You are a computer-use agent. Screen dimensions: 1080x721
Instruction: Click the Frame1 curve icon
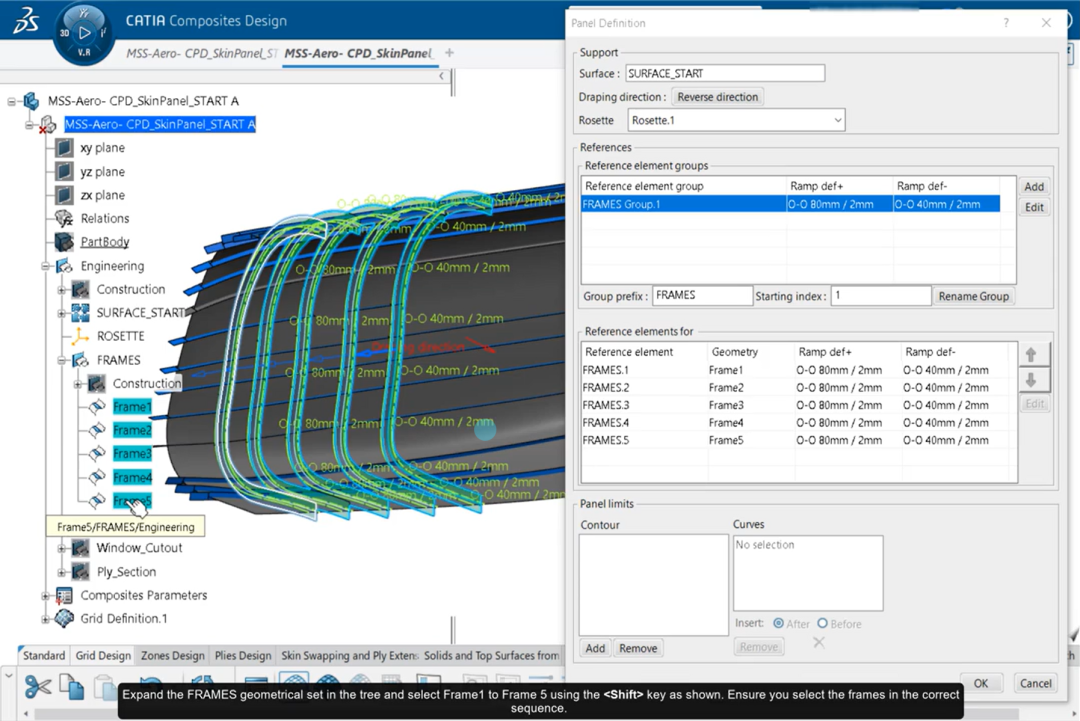click(97, 407)
